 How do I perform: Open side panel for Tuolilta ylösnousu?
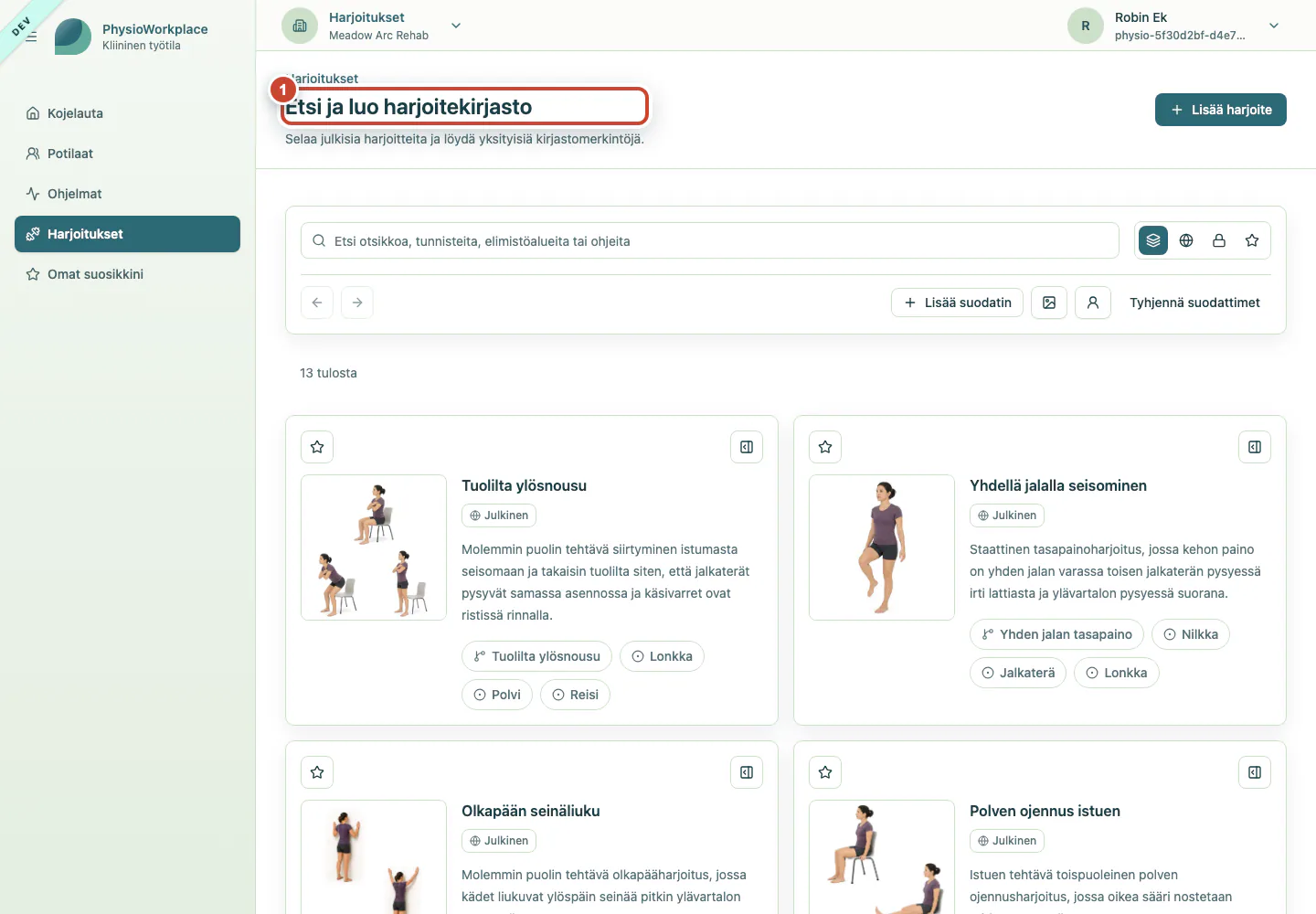(747, 447)
